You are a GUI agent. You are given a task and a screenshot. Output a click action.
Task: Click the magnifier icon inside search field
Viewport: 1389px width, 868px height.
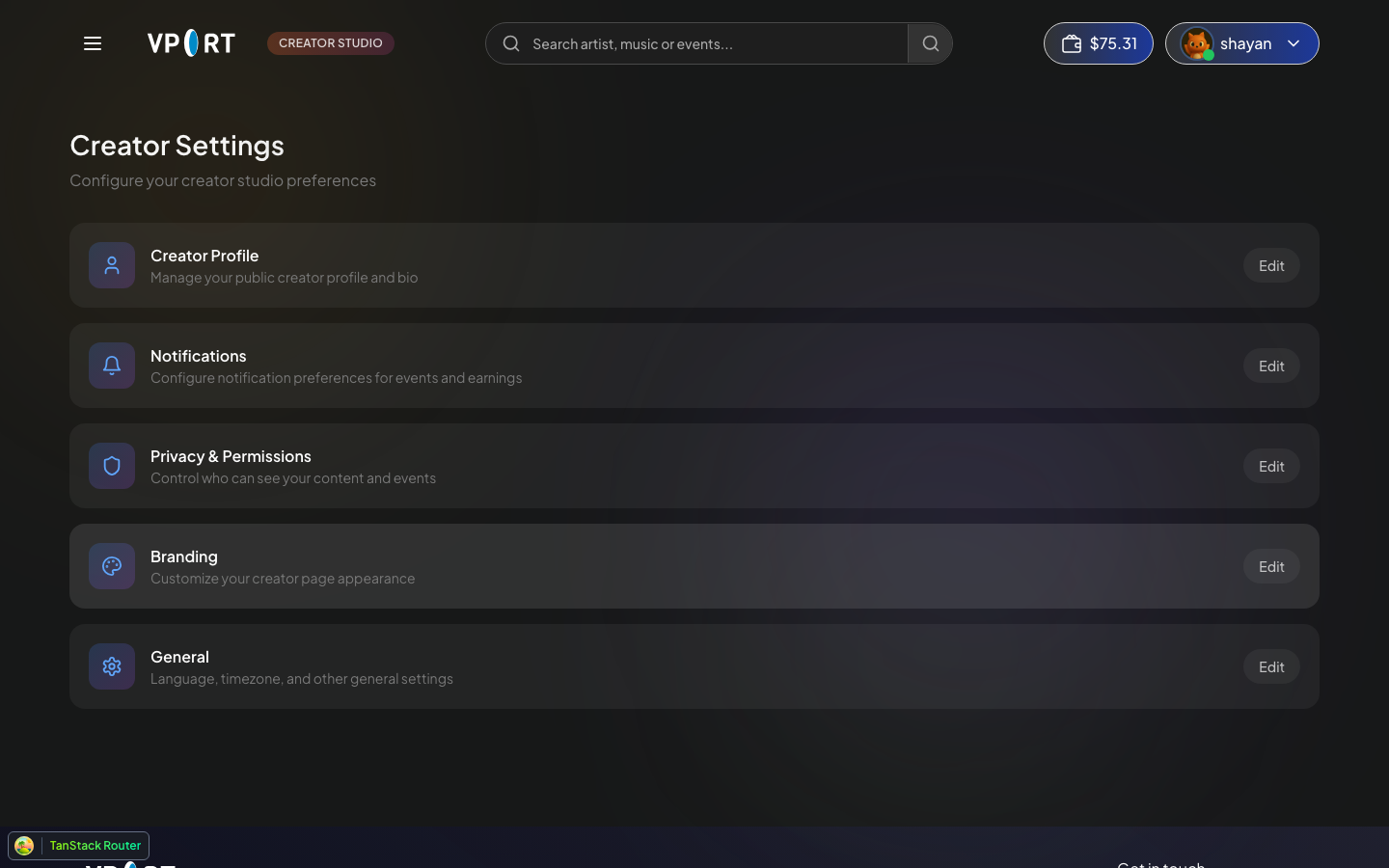[511, 43]
